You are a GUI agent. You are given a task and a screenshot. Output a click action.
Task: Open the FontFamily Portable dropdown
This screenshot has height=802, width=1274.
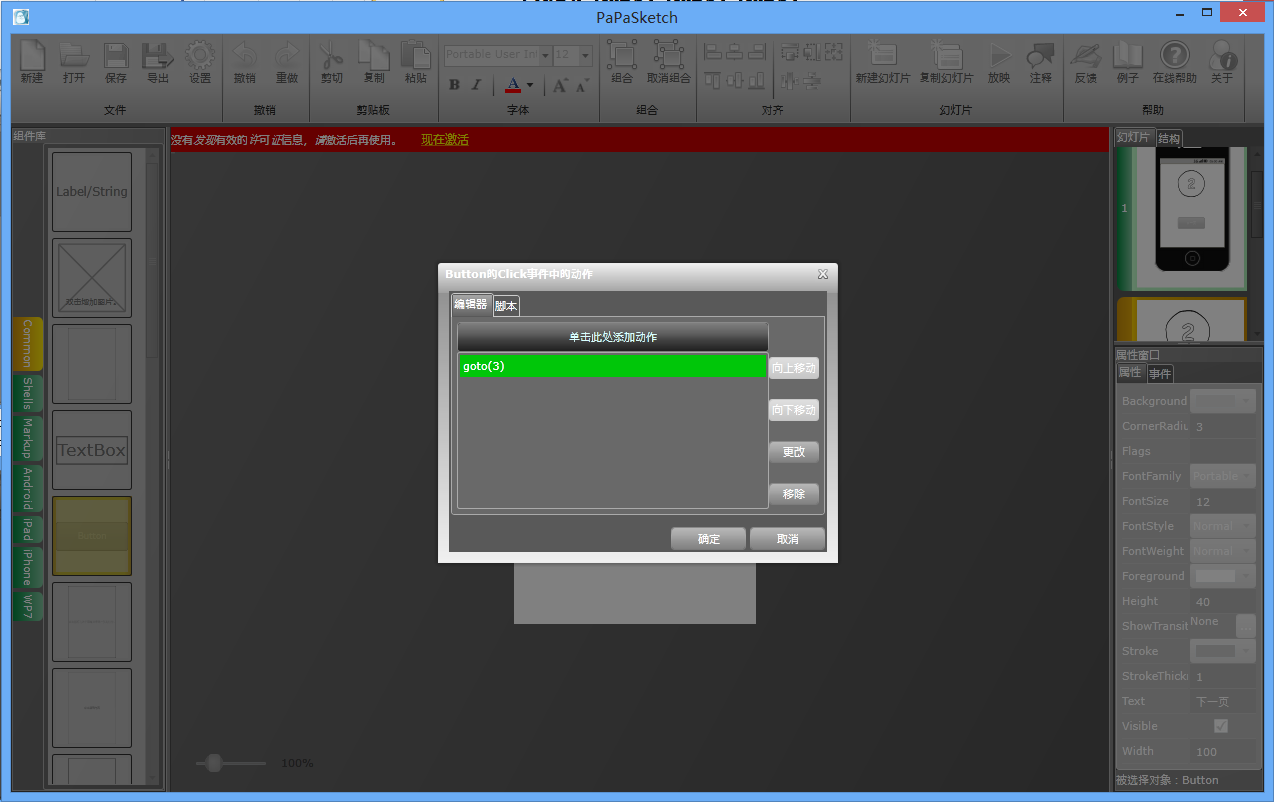coord(1224,476)
